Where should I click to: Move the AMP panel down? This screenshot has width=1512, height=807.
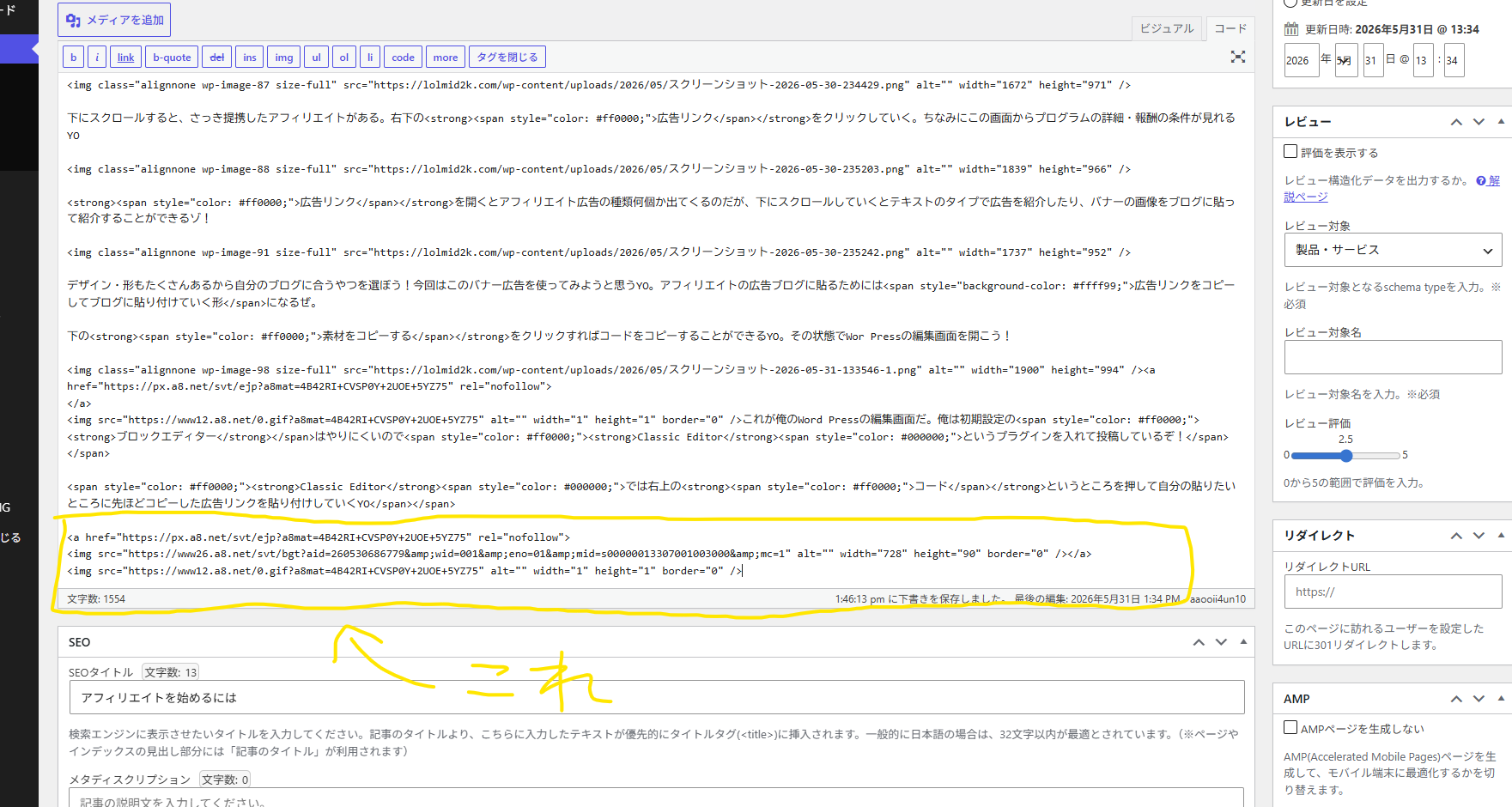coord(1479,699)
